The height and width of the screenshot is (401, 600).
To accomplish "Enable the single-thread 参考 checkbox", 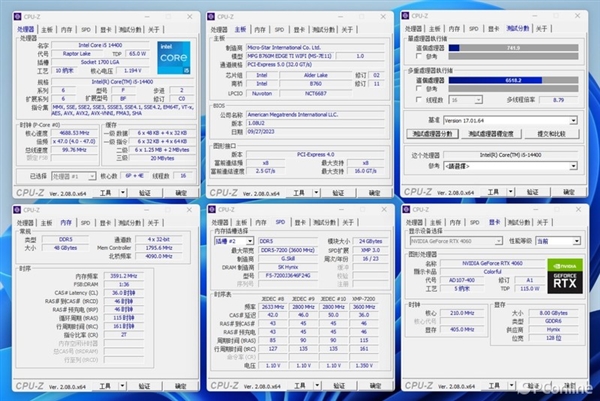I will [417, 57].
